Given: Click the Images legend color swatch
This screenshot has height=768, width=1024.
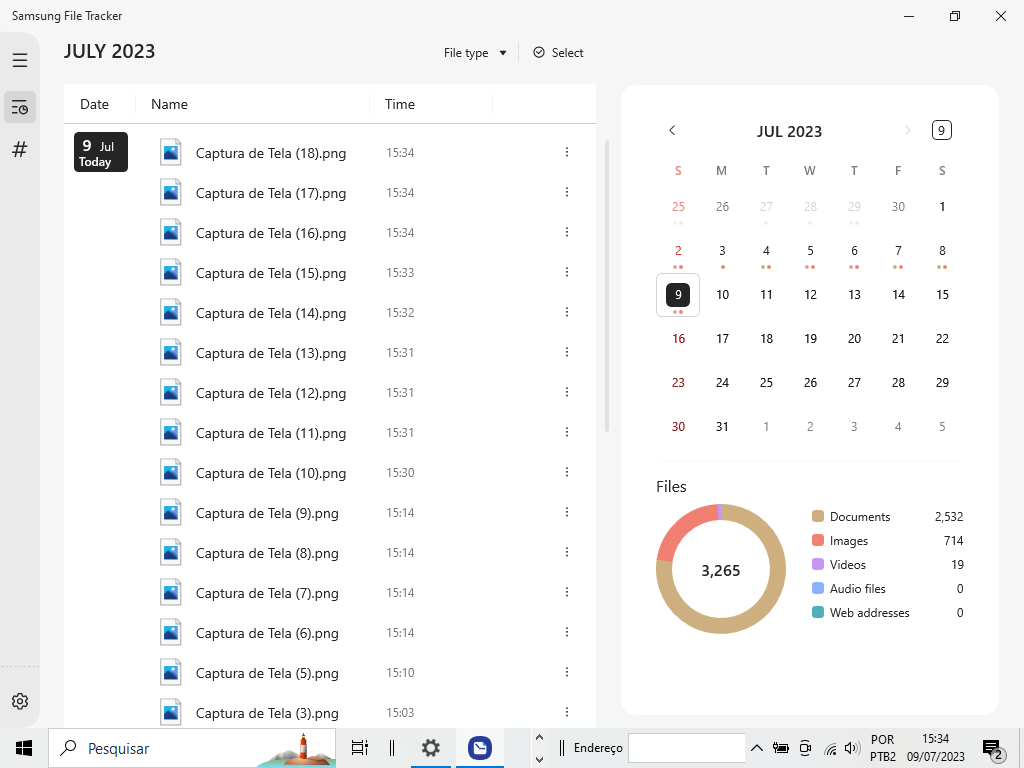Looking at the screenshot, I should pyautogui.click(x=818, y=541).
